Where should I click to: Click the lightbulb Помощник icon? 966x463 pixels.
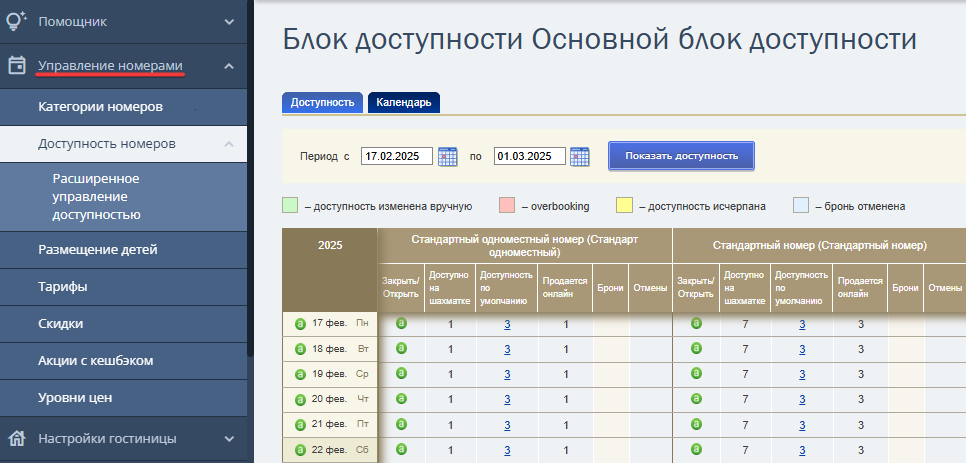coord(16,21)
